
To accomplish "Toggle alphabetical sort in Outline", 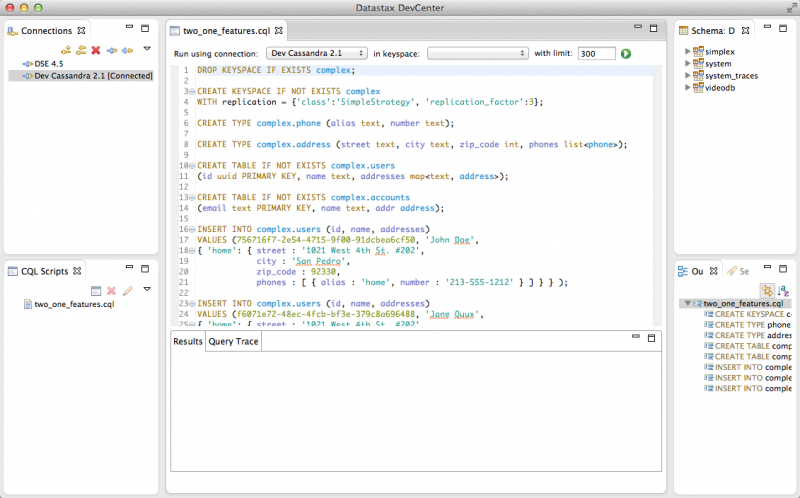I will (783, 291).
